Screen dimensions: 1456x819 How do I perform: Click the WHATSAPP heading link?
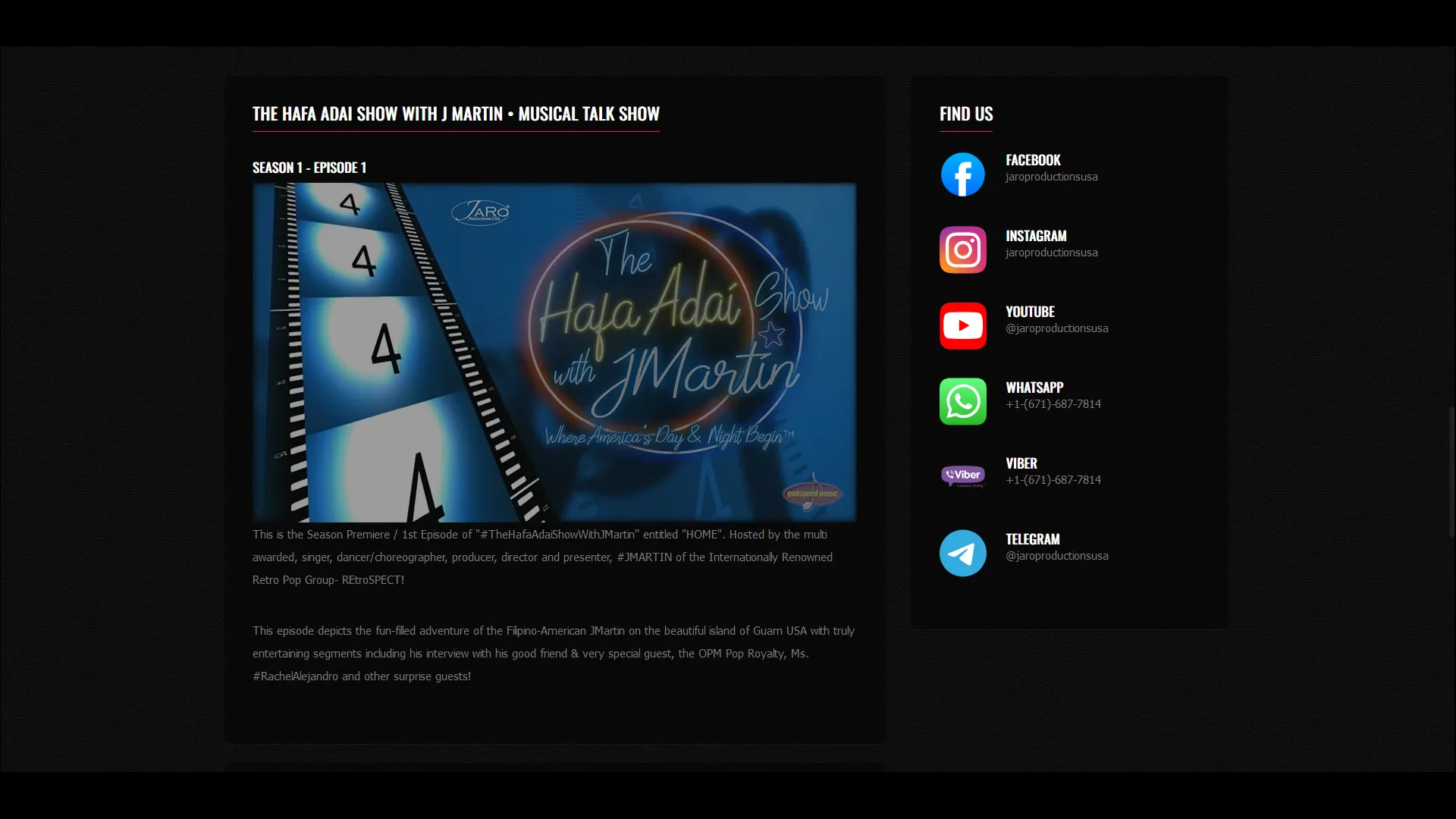[x=1034, y=388]
